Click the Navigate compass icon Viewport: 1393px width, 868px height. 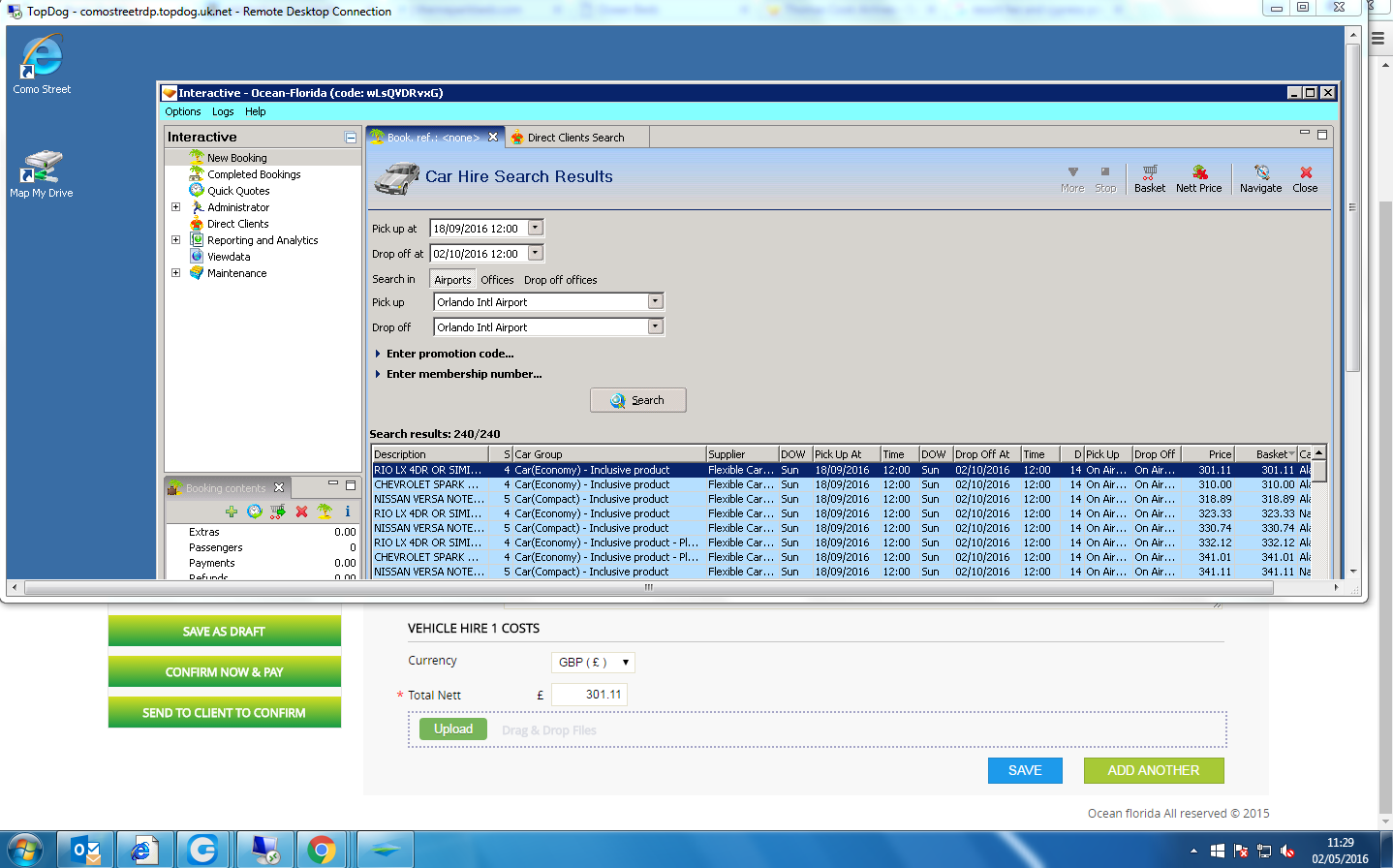click(1261, 178)
